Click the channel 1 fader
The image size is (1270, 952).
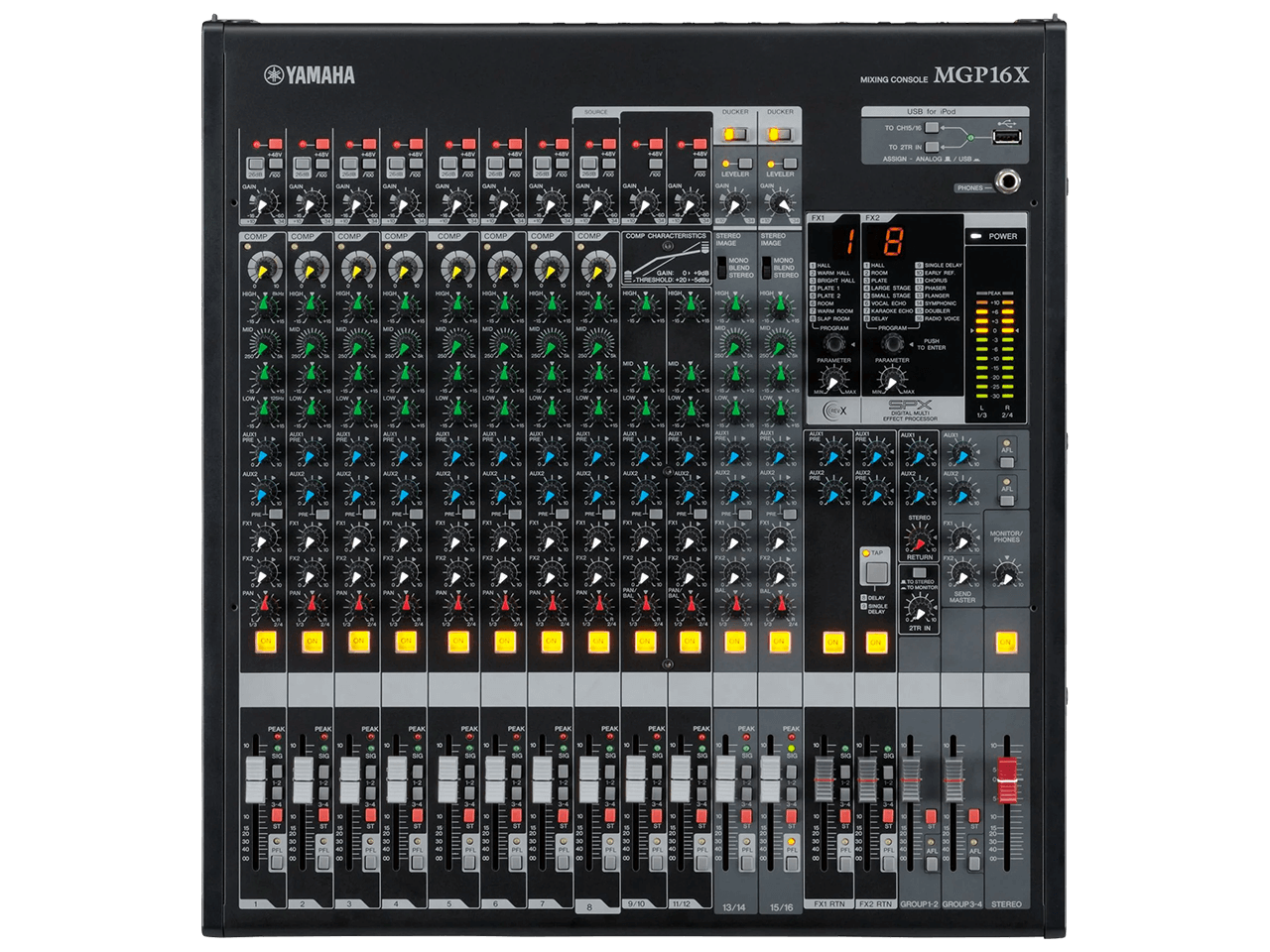point(254,779)
